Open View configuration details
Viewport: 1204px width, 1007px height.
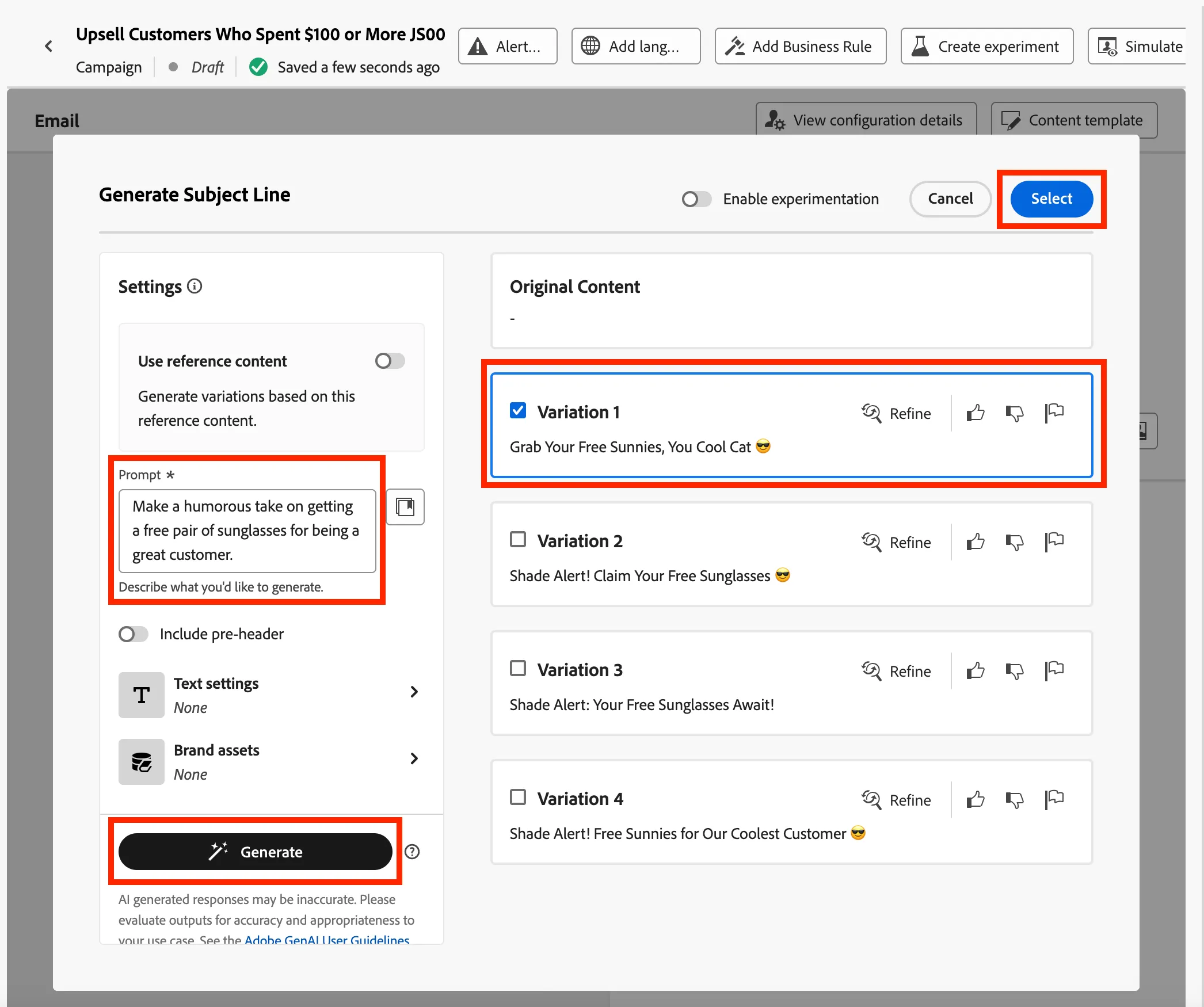coord(866,120)
